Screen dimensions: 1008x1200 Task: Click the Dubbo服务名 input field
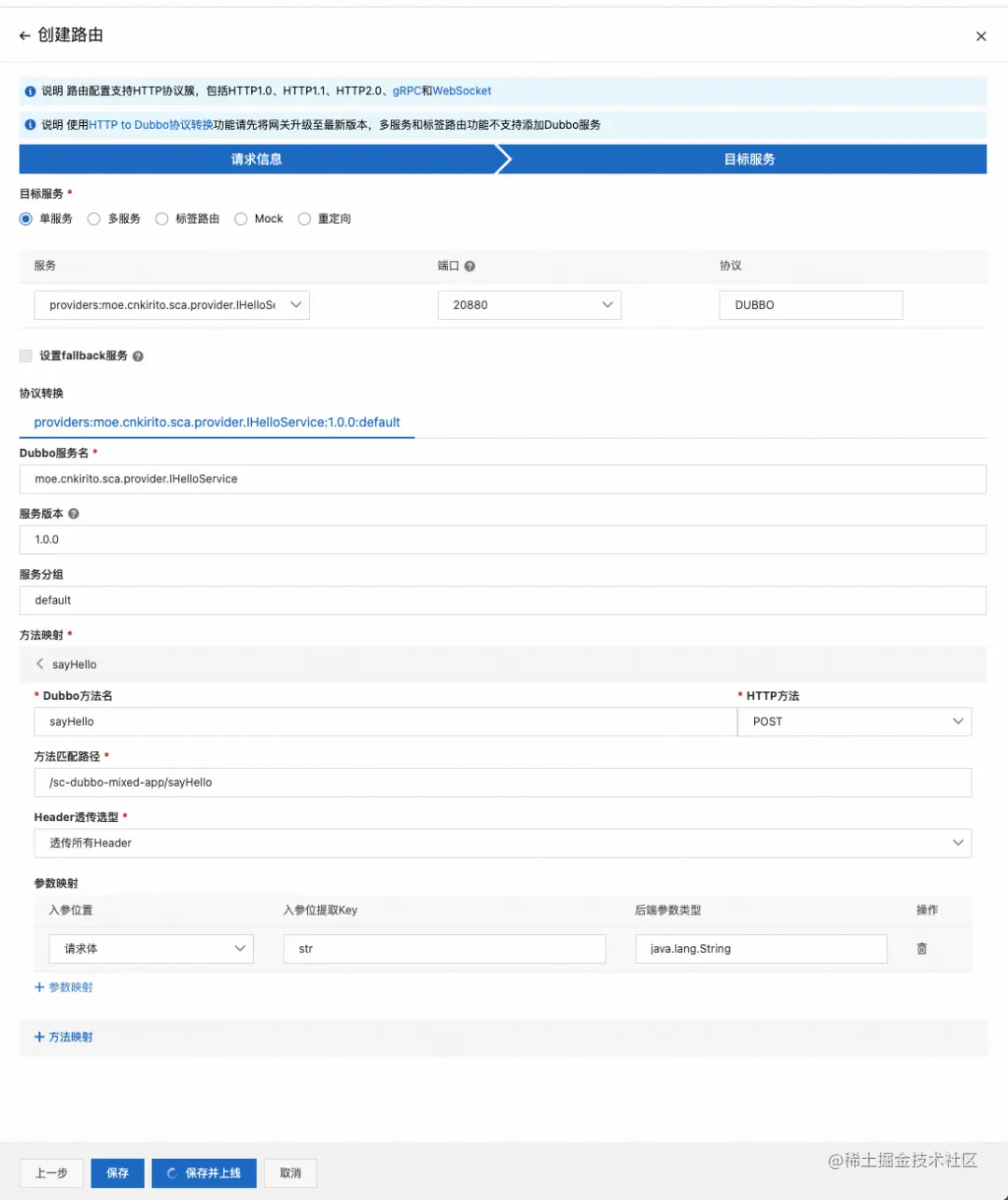coord(503,480)
